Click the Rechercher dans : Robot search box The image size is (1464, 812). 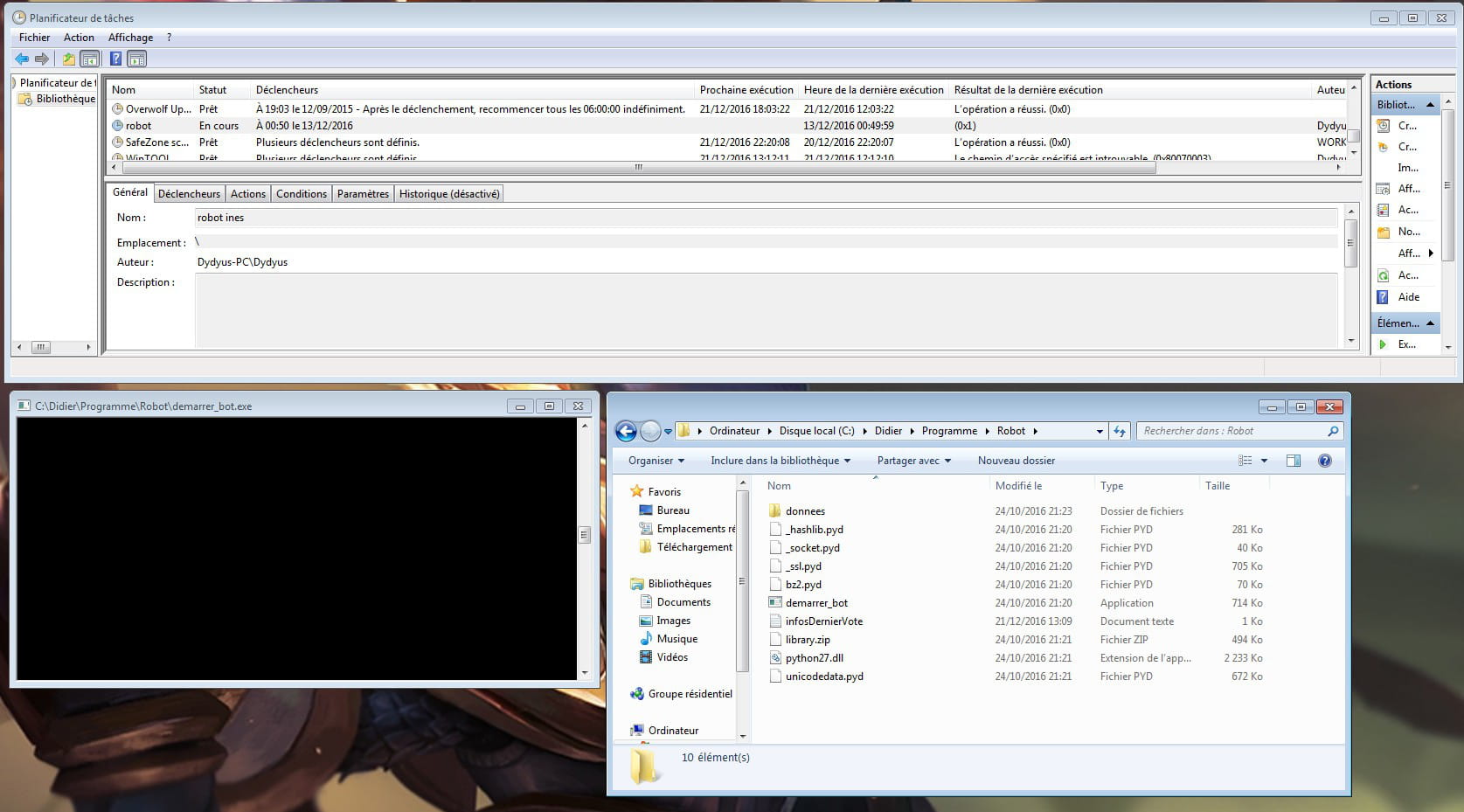1239,431
